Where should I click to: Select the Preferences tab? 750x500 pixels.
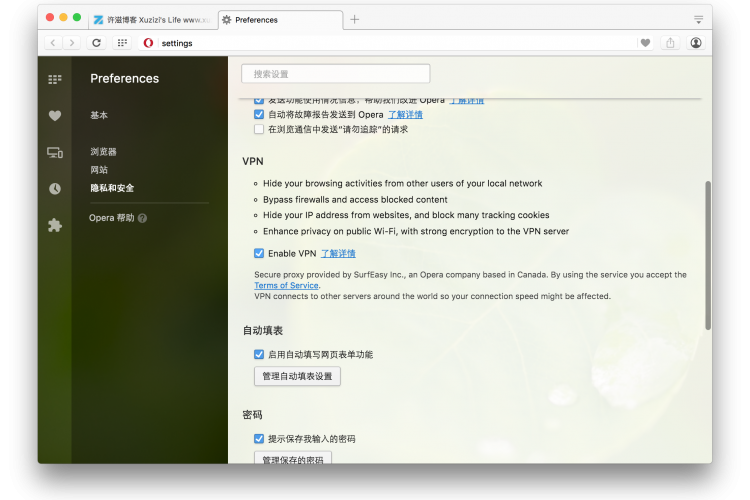[x=281, y=20]
